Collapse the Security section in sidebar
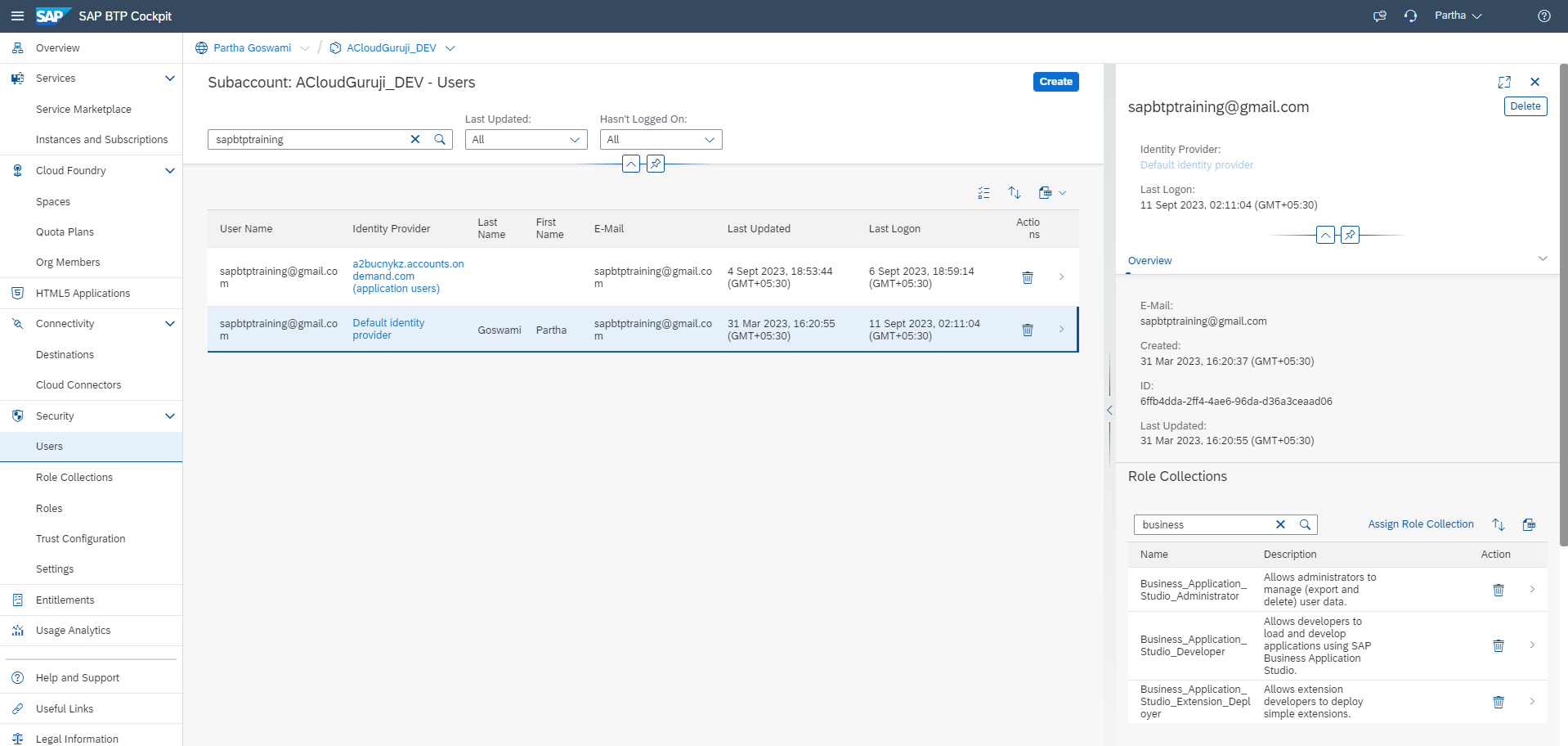Viewport: 1568px width, 746px height. click(x=169, y=416)
